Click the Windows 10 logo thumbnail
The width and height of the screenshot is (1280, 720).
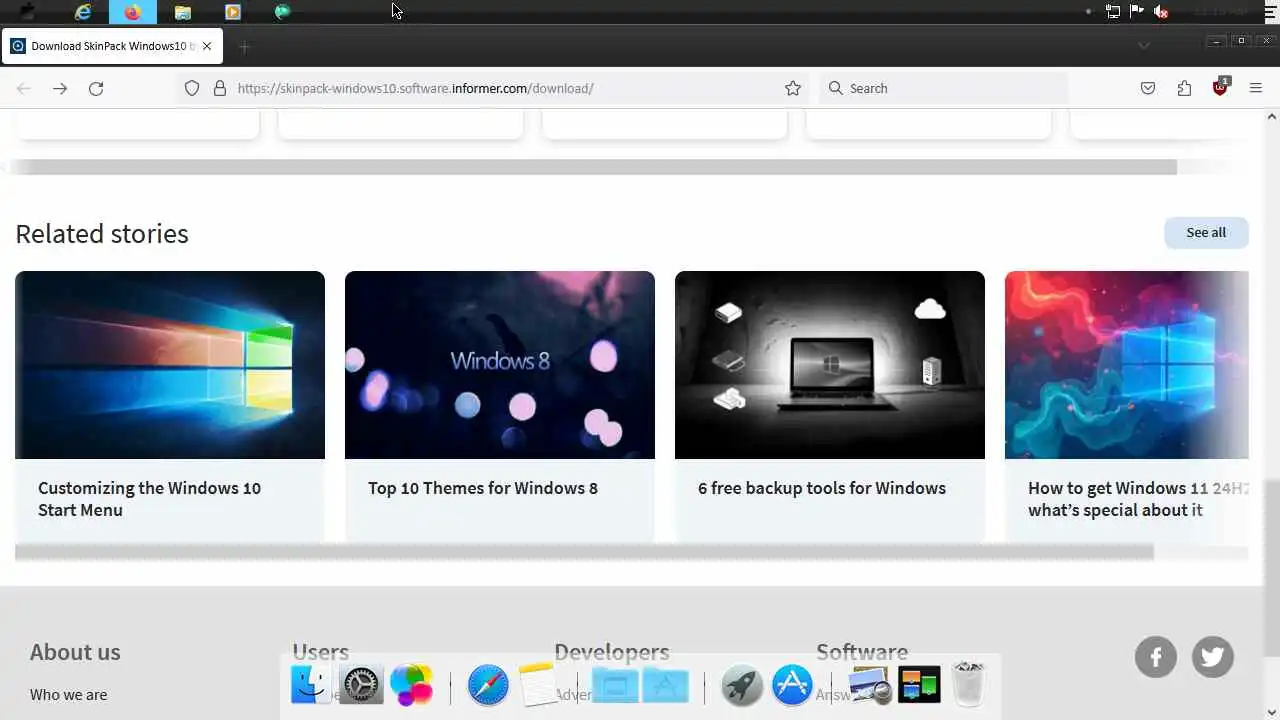click(x=170, y=365)
